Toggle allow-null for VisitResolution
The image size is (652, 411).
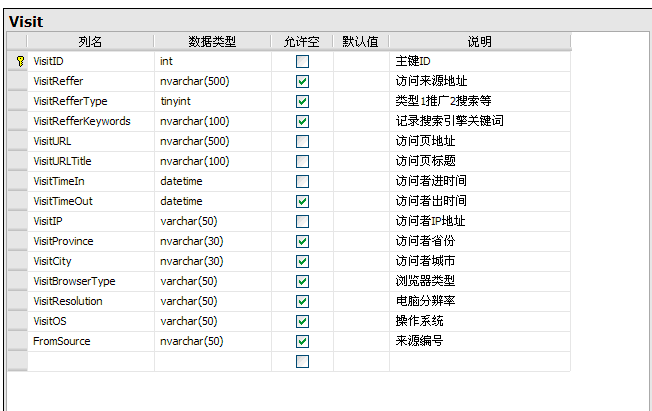(302, 301)
